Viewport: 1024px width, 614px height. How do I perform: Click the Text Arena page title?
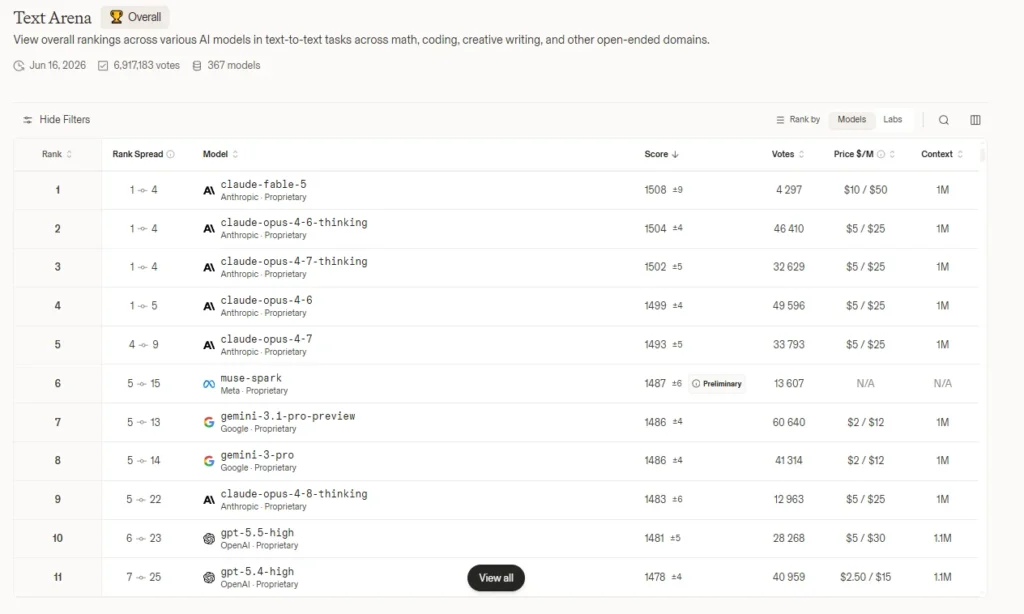point(52,18)
